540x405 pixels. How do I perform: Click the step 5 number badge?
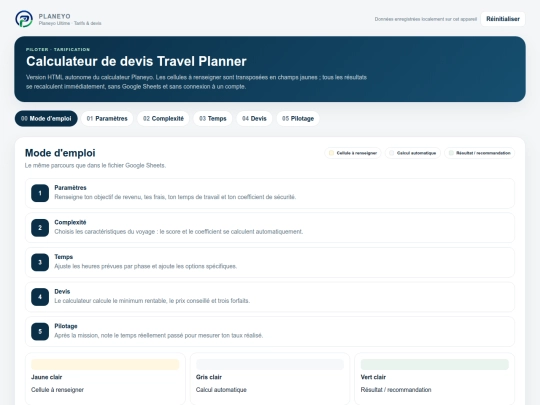coord(40,332)
